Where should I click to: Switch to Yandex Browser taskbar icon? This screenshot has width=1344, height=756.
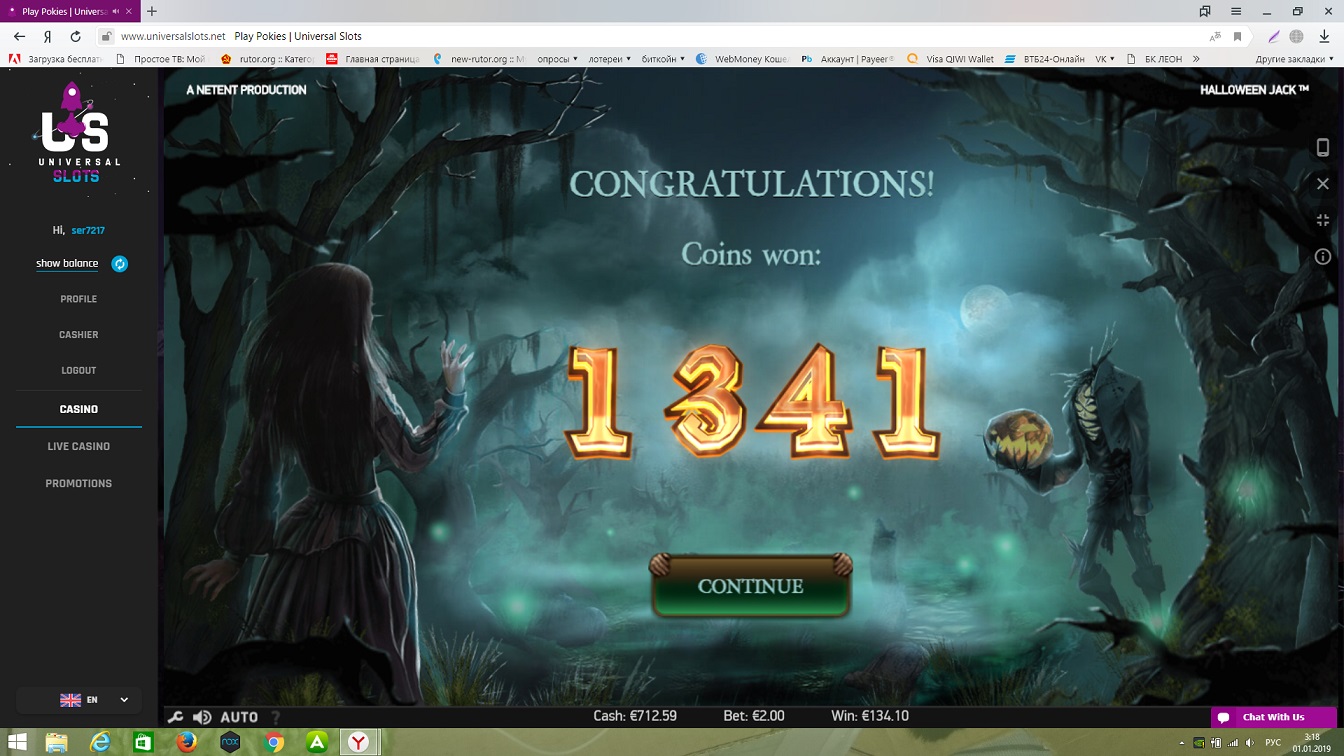(358, 742)
